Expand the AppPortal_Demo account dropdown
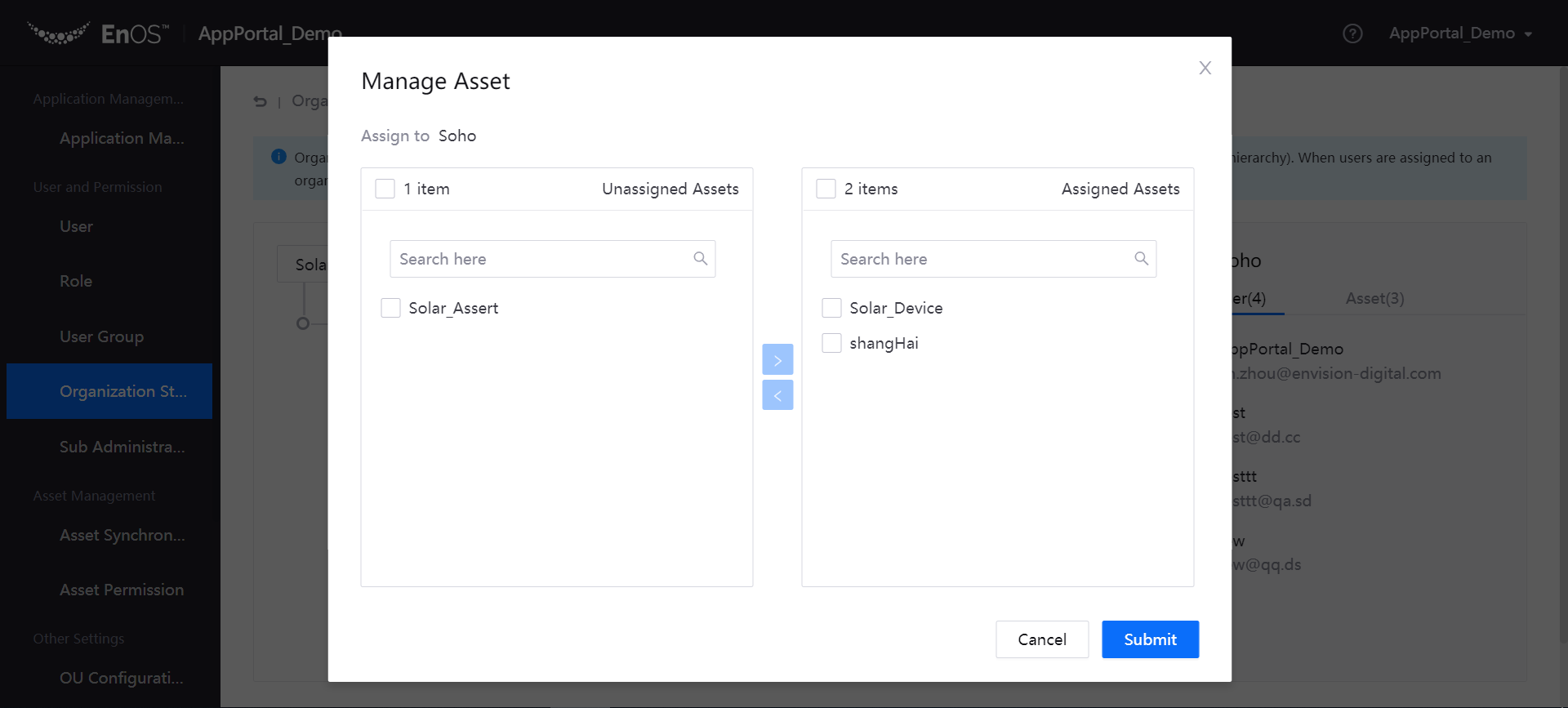Viewport: 1568px width, 708px height. 1460,33
